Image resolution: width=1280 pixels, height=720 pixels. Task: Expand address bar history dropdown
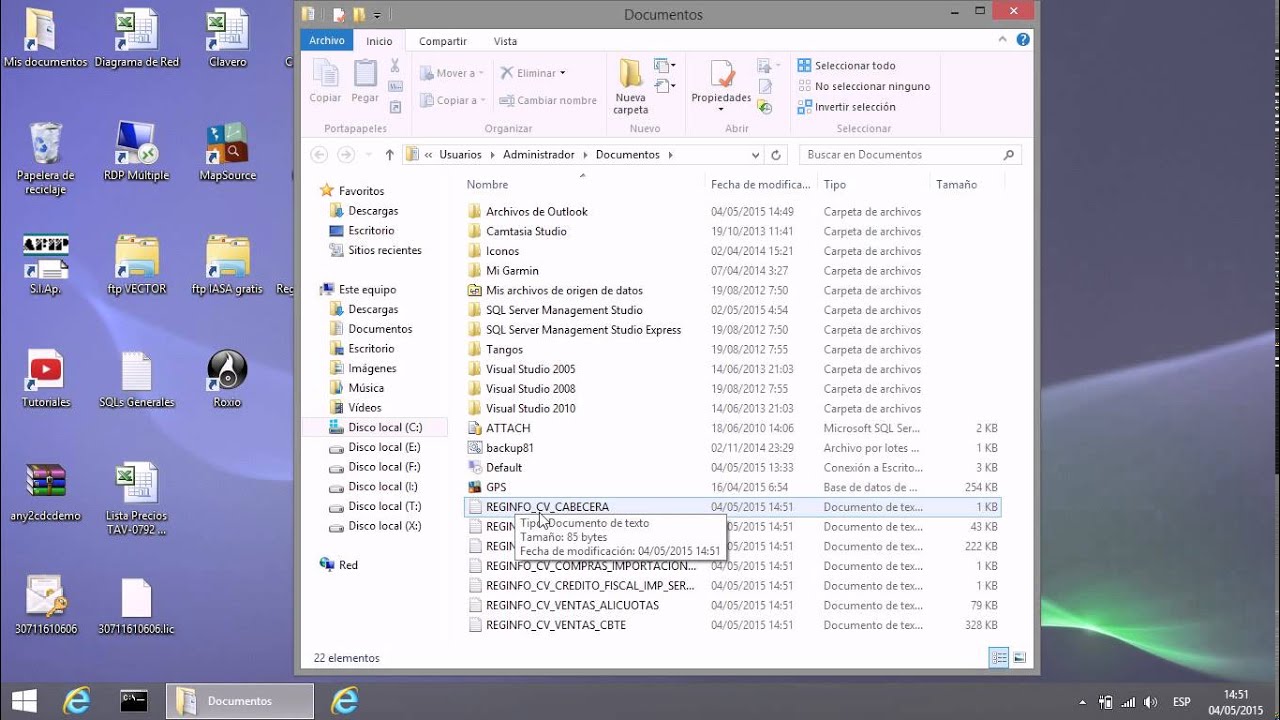(x=755, y=155)
